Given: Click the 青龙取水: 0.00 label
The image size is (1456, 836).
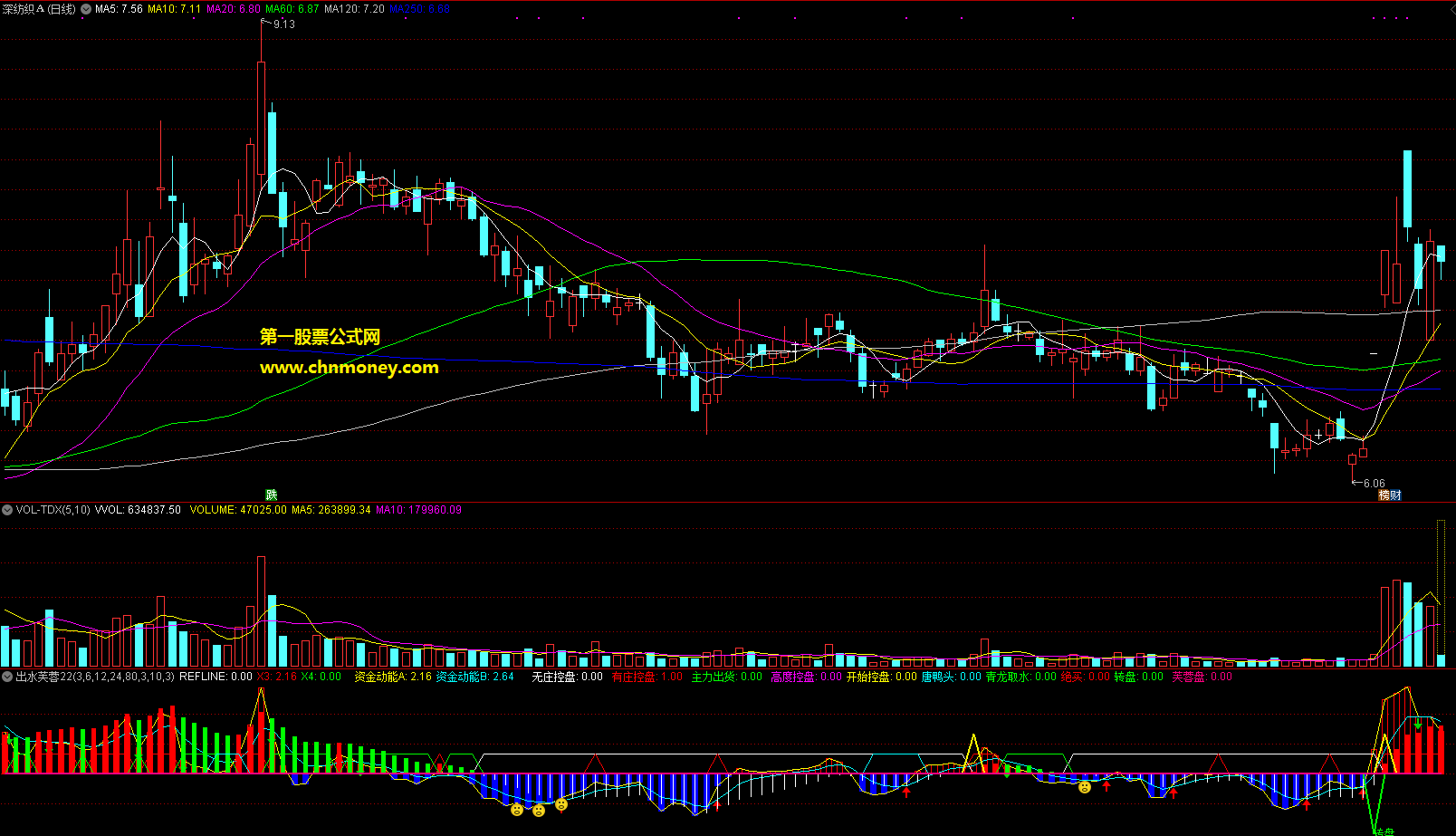Looking at the screenshot, I should (x=1020, y=677).
